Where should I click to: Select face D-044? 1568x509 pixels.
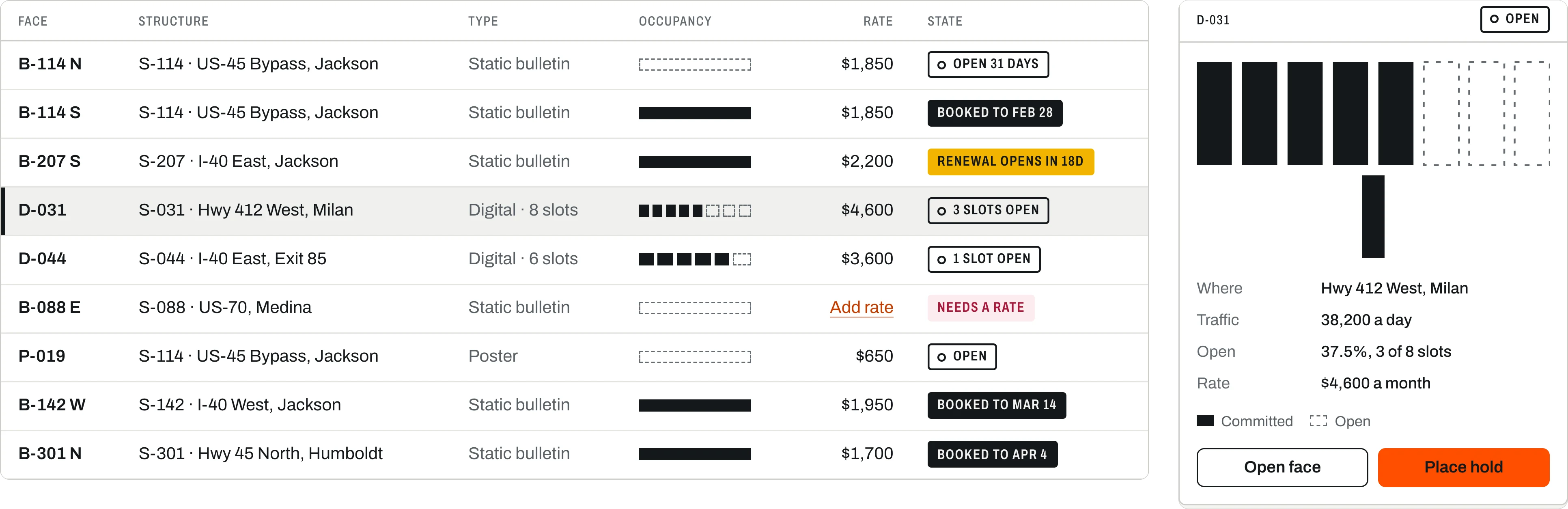(x=575, y=259)
